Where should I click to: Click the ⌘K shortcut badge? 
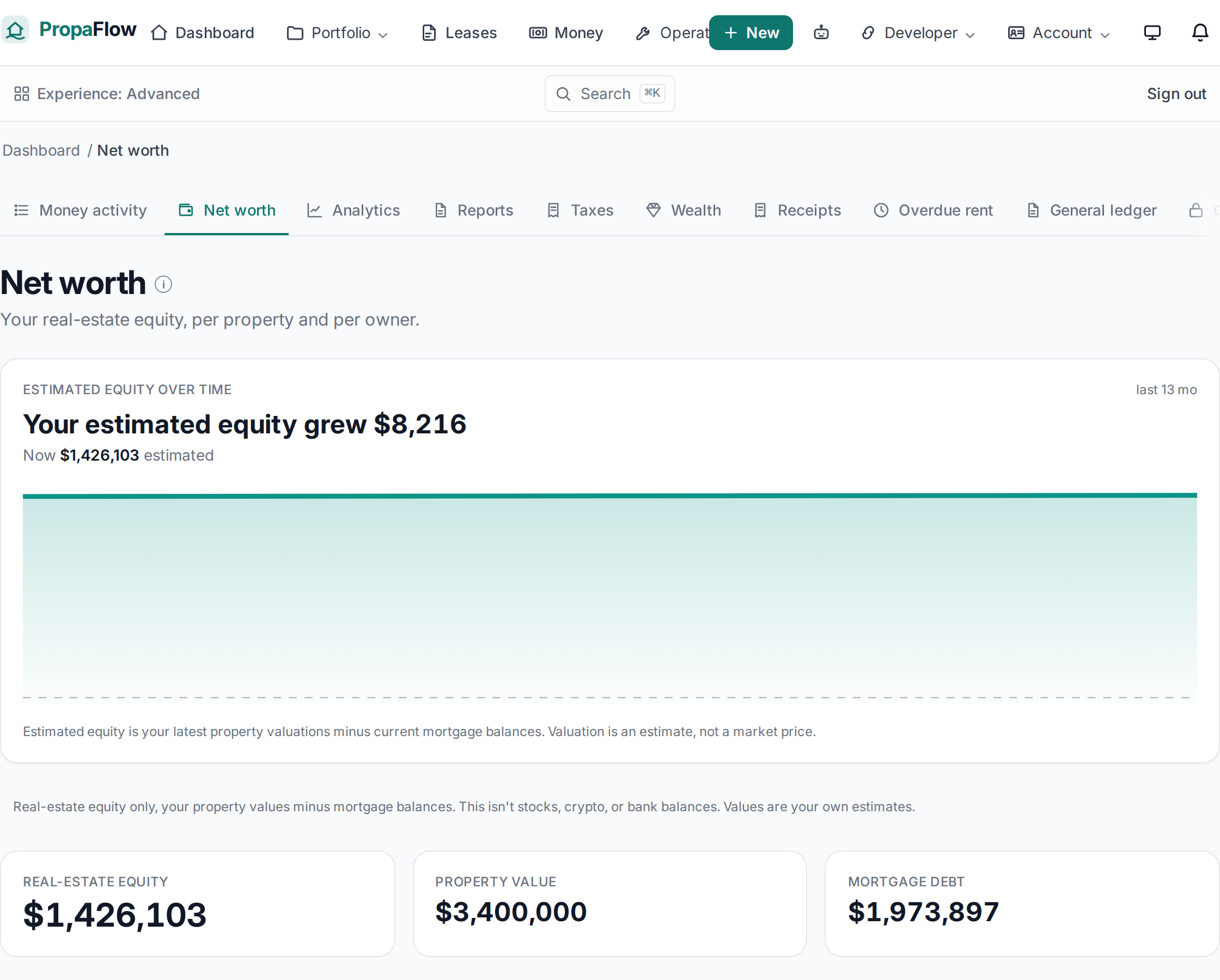point(652,93)
